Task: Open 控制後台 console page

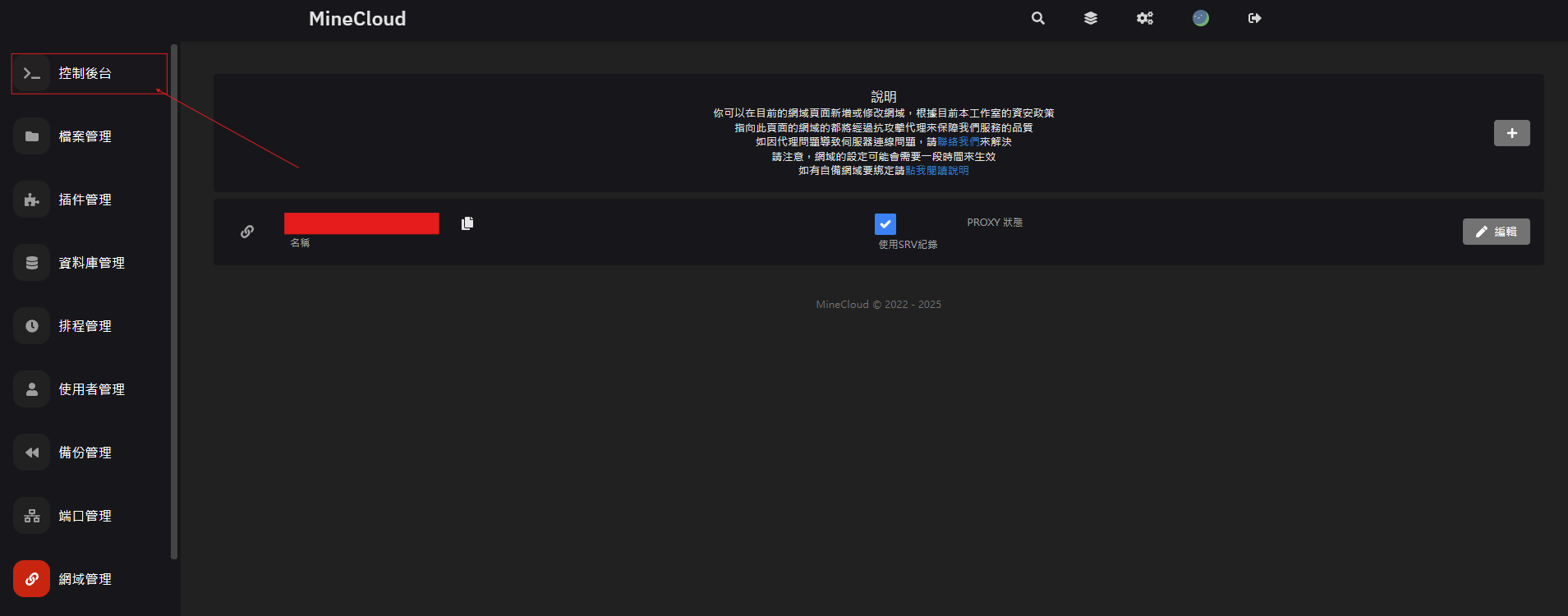Action: [85, 74]
